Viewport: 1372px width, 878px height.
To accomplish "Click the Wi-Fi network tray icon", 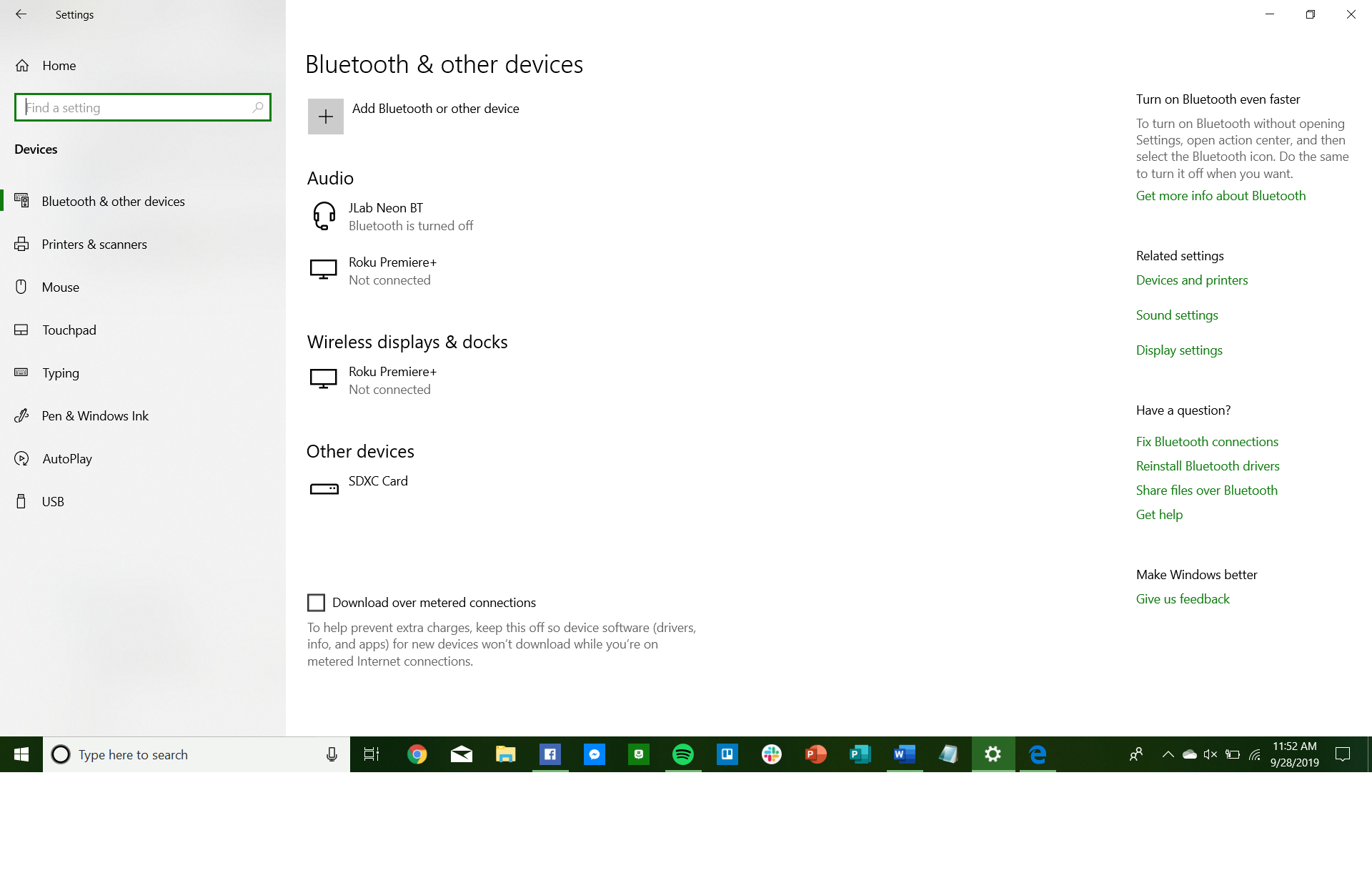I will (1255, 754).
